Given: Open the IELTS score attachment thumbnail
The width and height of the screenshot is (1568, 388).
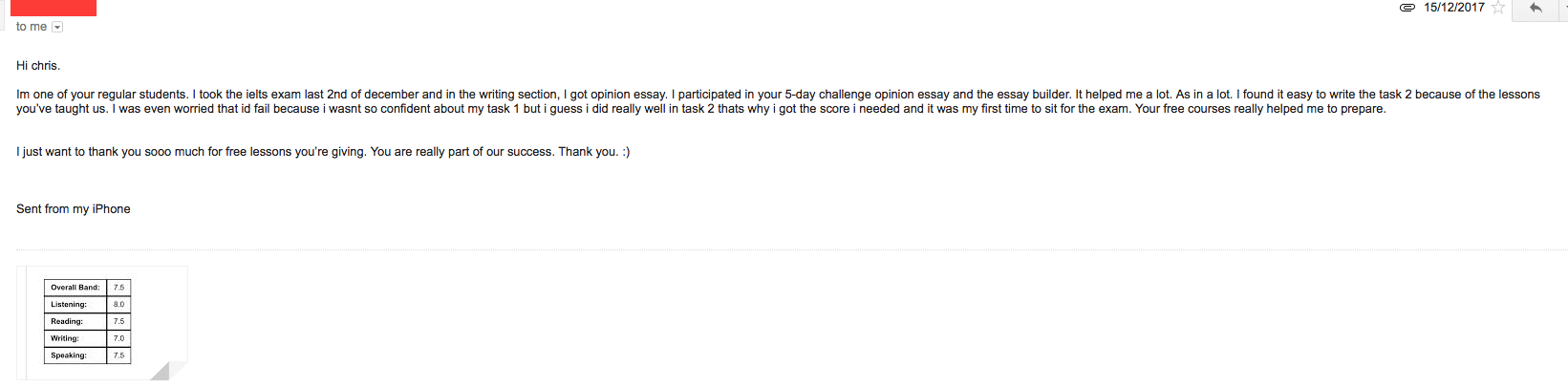Looking at the screenshot, I should click(102, 322).
